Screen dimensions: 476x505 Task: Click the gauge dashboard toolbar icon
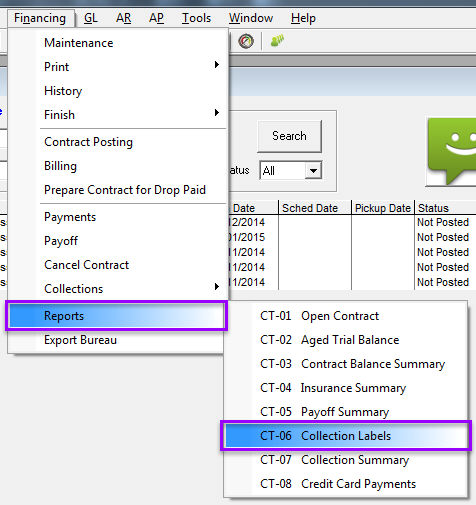click(246, 41)
